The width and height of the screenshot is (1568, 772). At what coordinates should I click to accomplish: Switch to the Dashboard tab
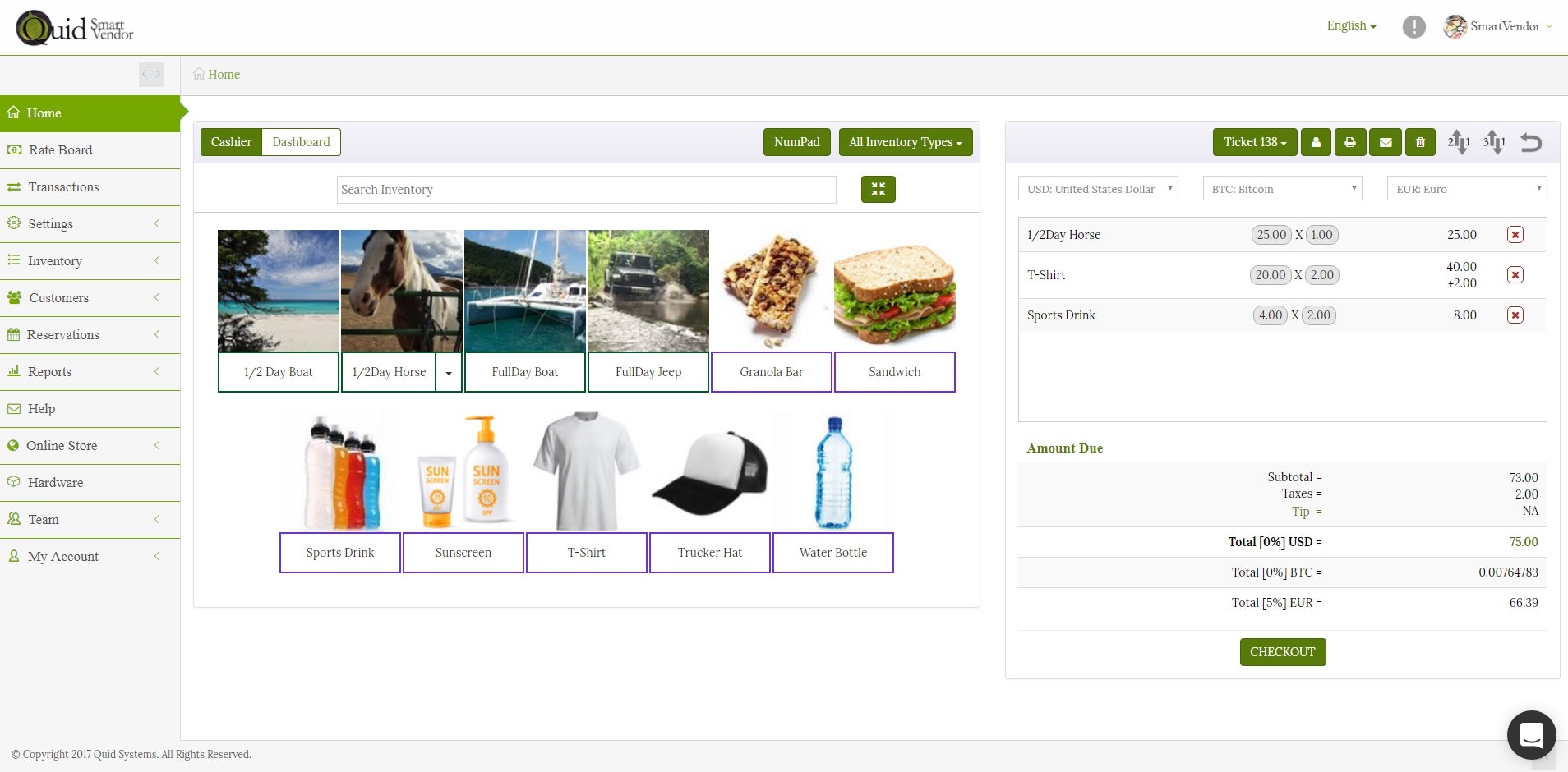click(x=301, y=141)
